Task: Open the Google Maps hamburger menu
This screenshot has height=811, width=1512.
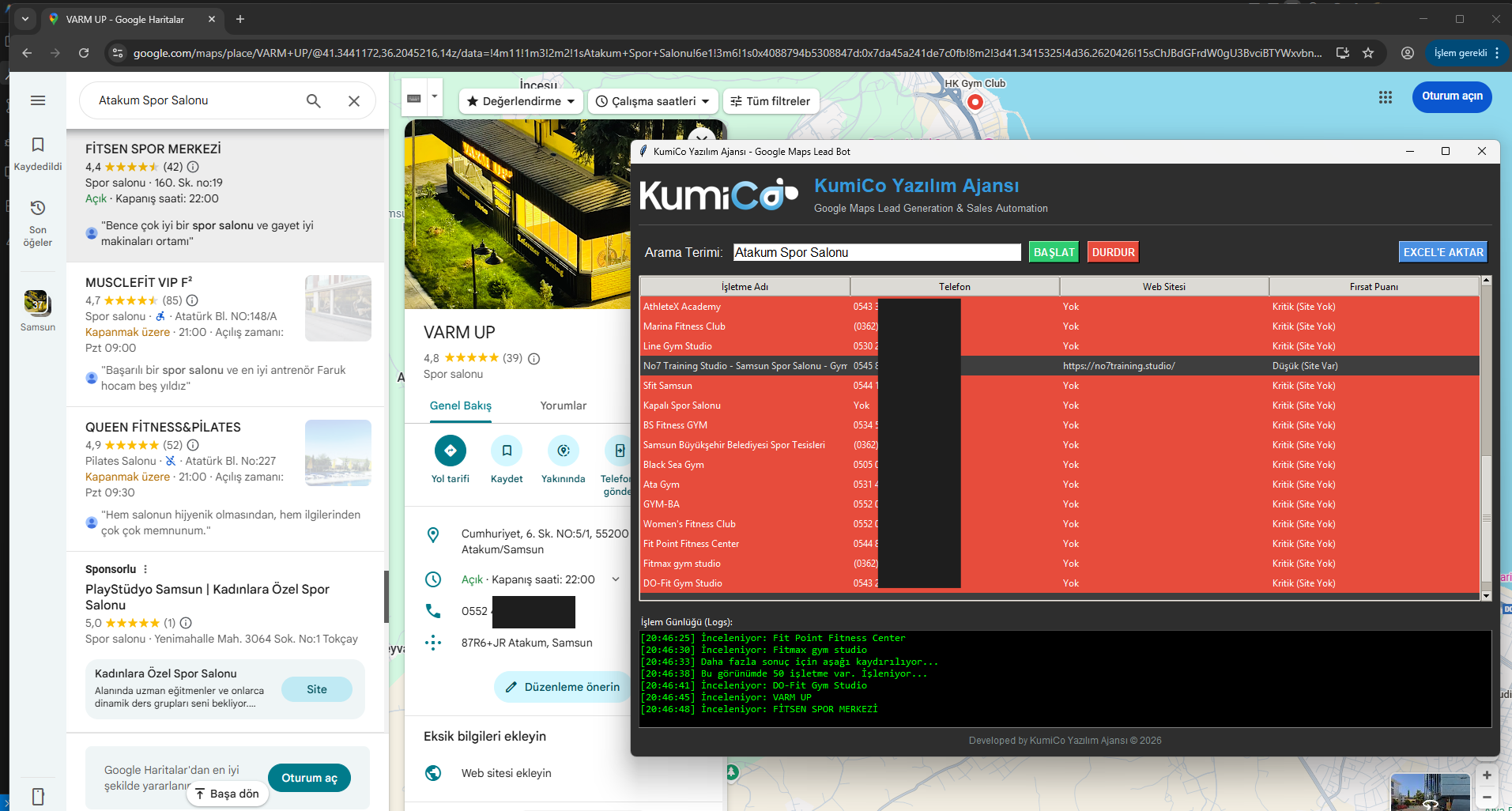Action: (x=38, y=100)
